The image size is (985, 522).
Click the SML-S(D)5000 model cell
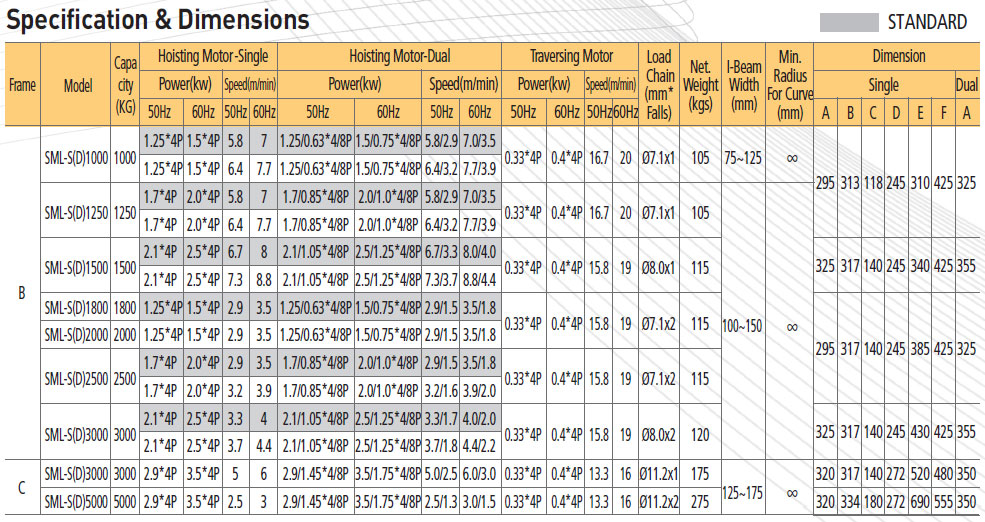pos(77,501)
